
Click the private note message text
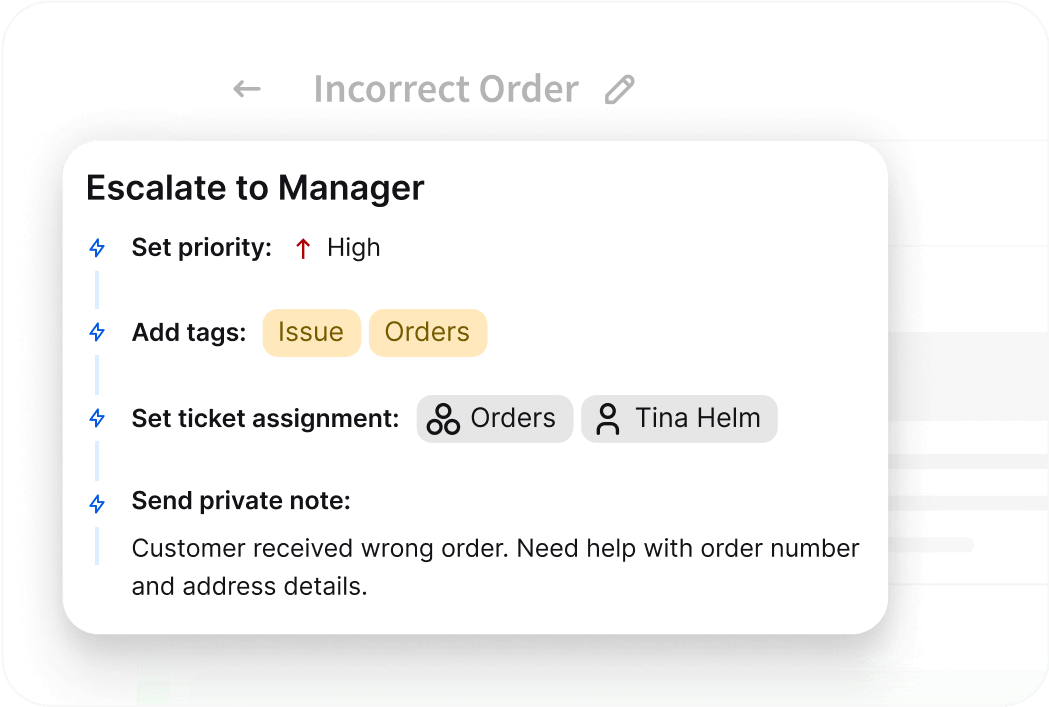click(495, 567)
